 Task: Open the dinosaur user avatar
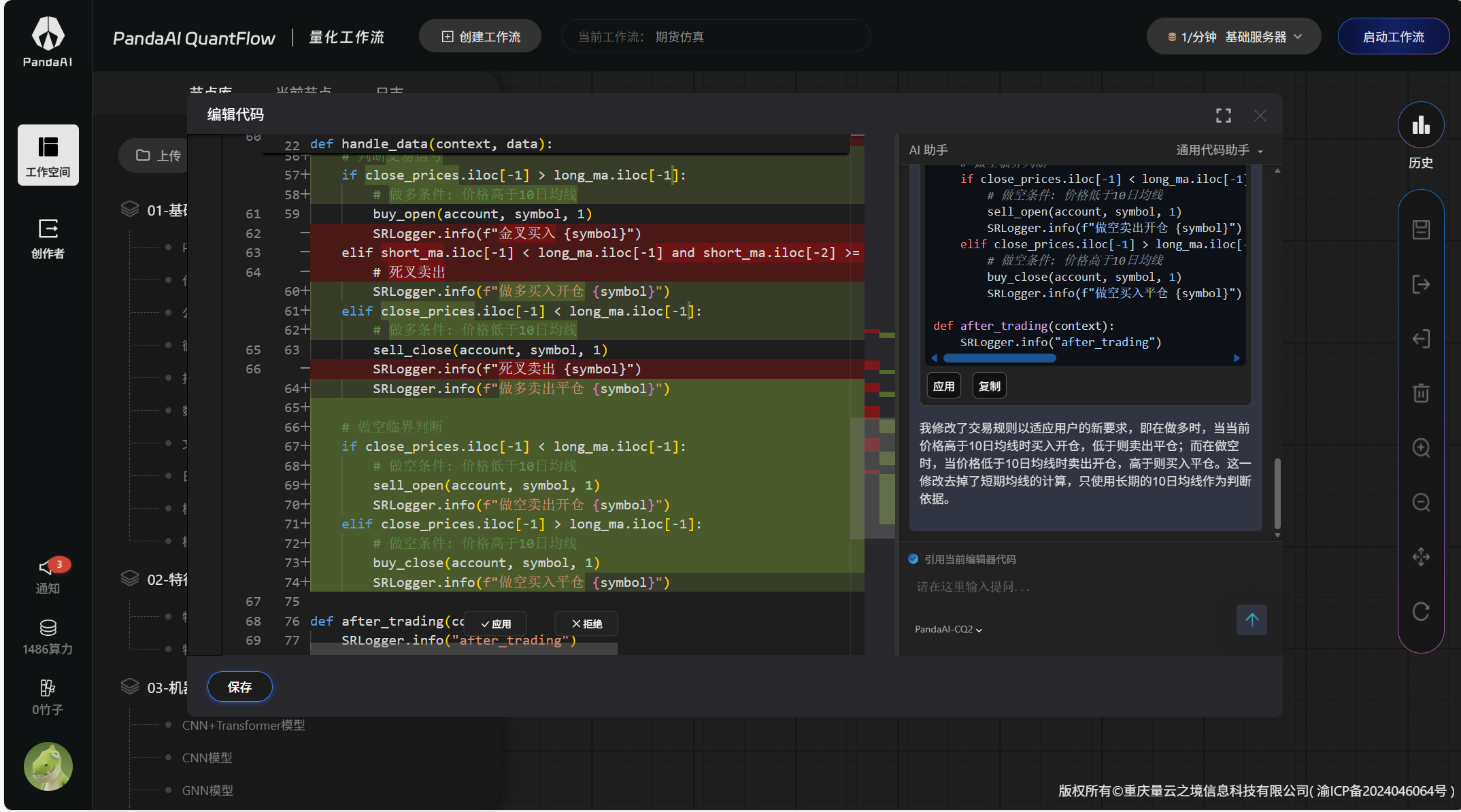point(48,766)
